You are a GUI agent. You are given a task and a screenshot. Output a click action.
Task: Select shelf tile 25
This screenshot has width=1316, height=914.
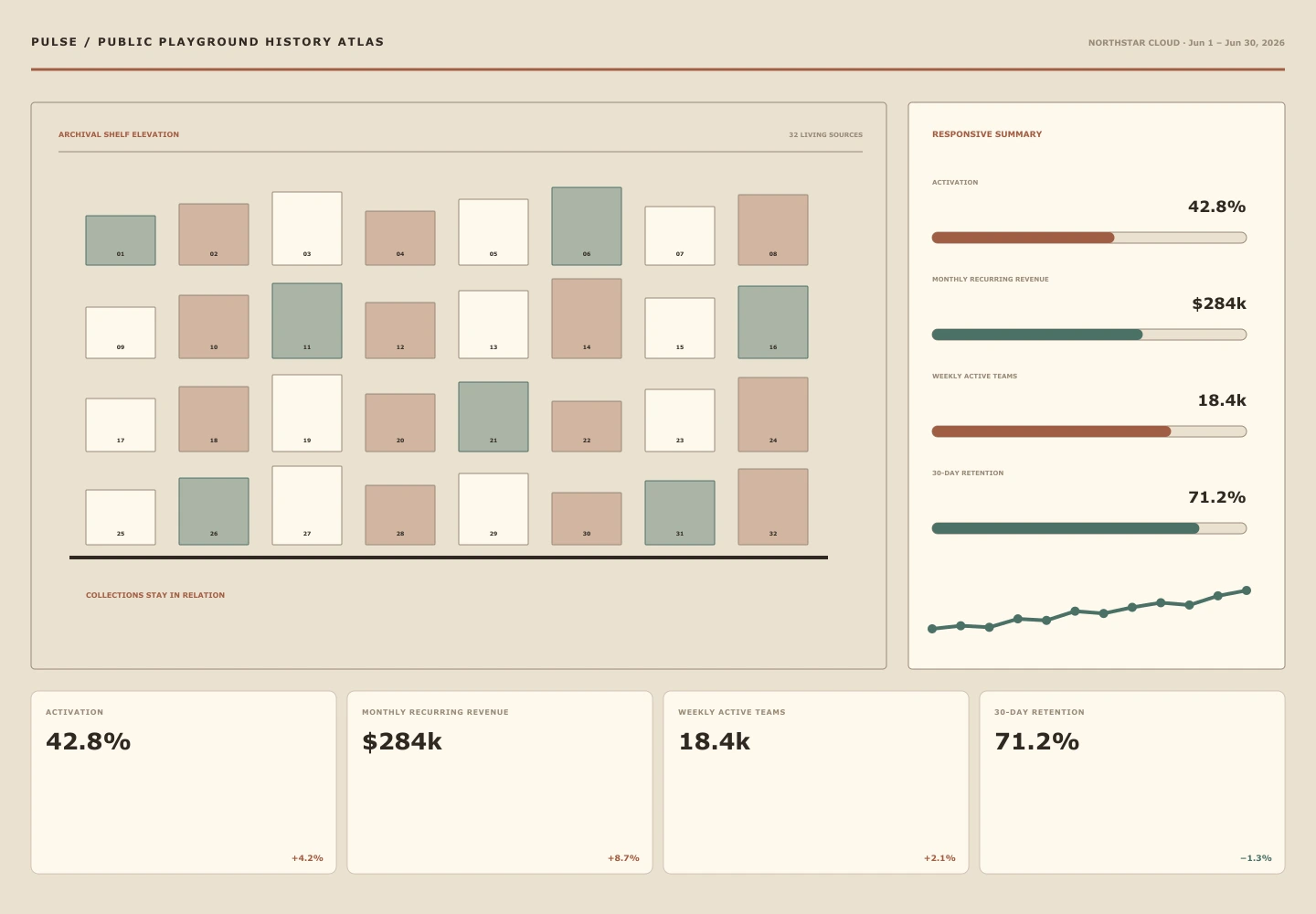(x=121, y=517)
